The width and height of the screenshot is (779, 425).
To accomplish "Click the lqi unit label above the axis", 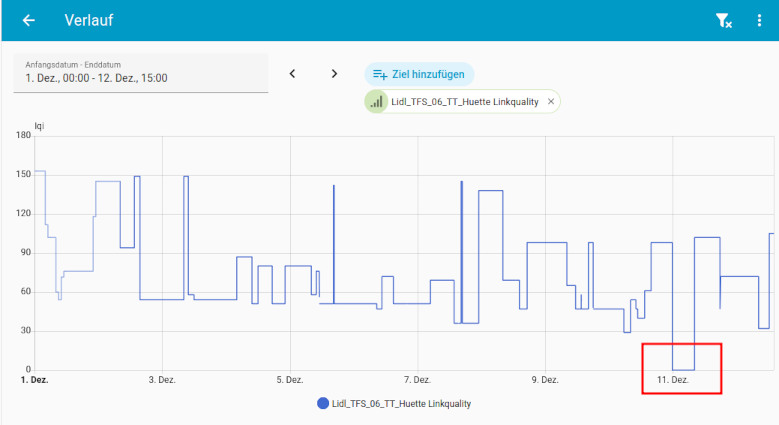I will point(39,125).
